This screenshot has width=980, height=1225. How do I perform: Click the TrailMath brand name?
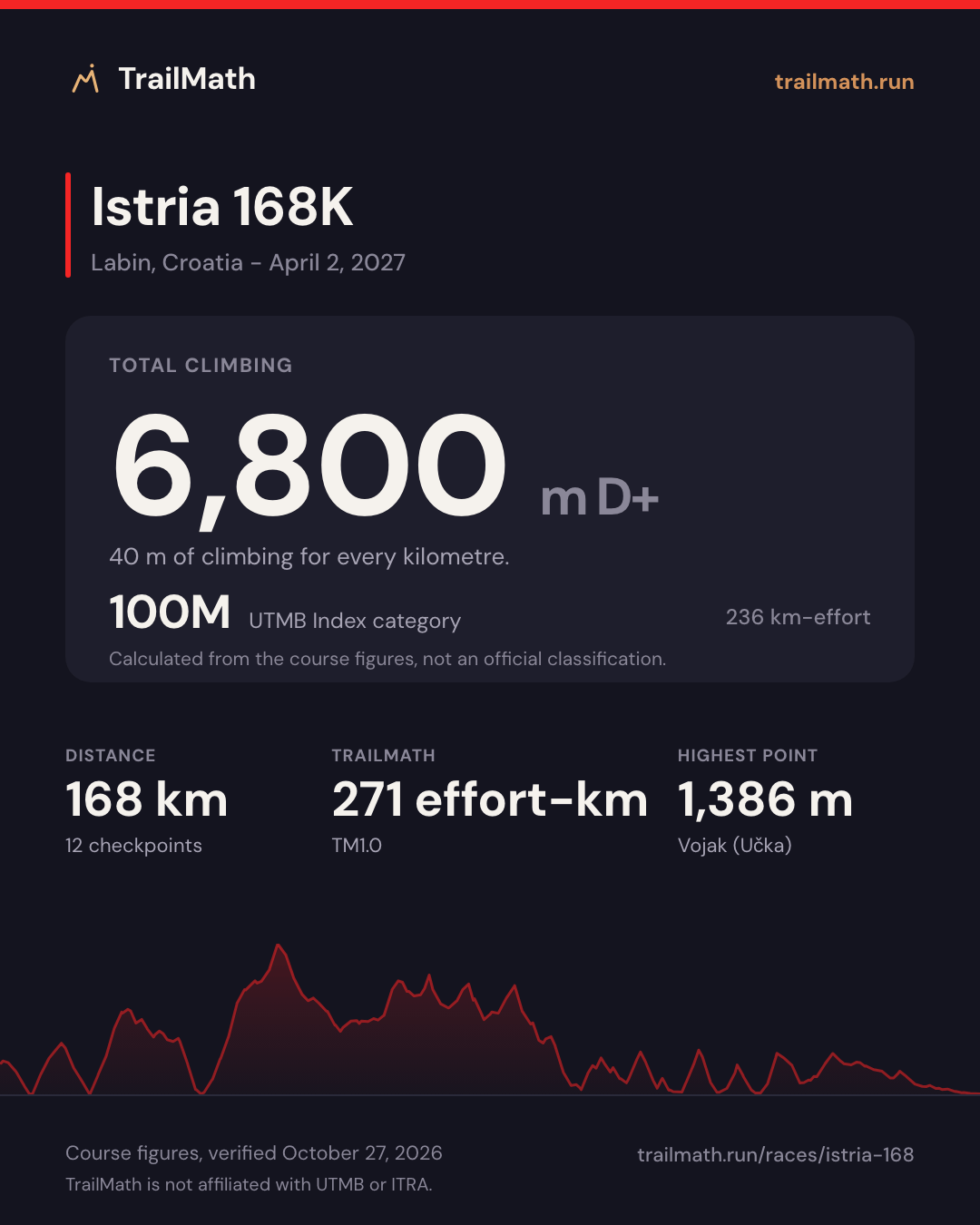[x=187, y=79]
